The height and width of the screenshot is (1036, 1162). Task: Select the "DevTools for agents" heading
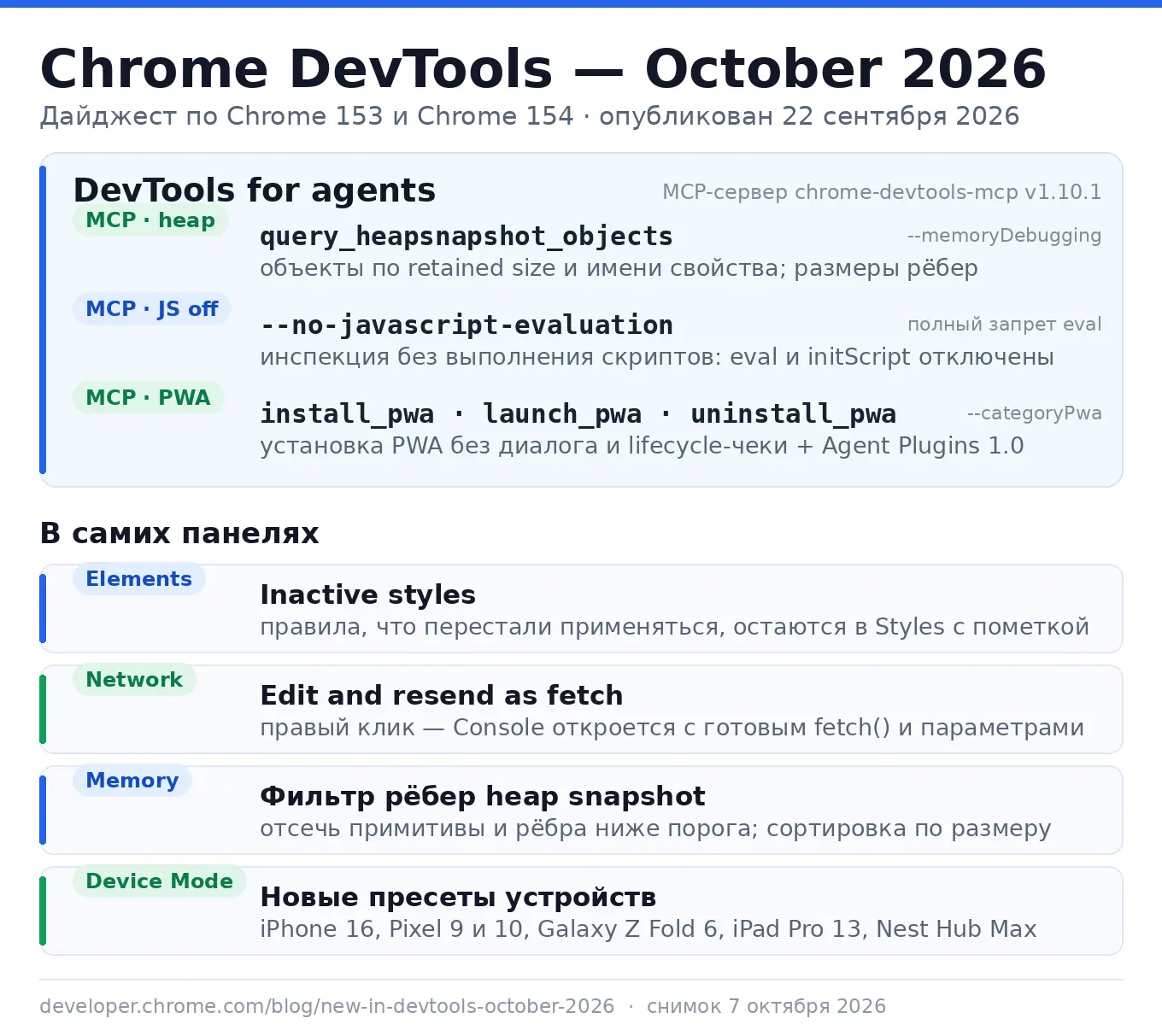click(x=255, y=190)
